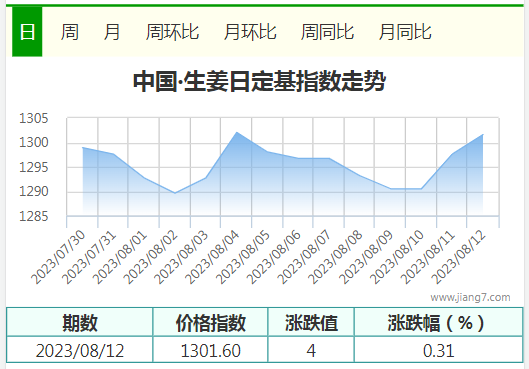Click the 2023/08/04 peak data point
The image size is (529, 369).
[237, 132]
